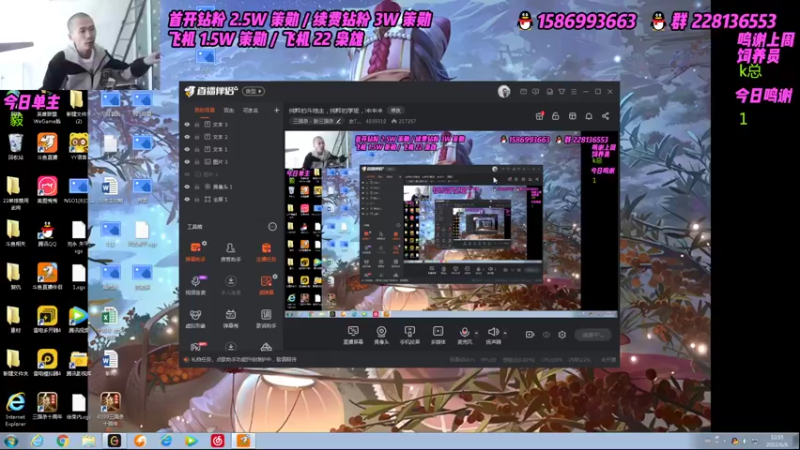The height and width of the screenshot is (450, 800).
Task: Open the mode pill next to app logo
Action: click(253, 91)
